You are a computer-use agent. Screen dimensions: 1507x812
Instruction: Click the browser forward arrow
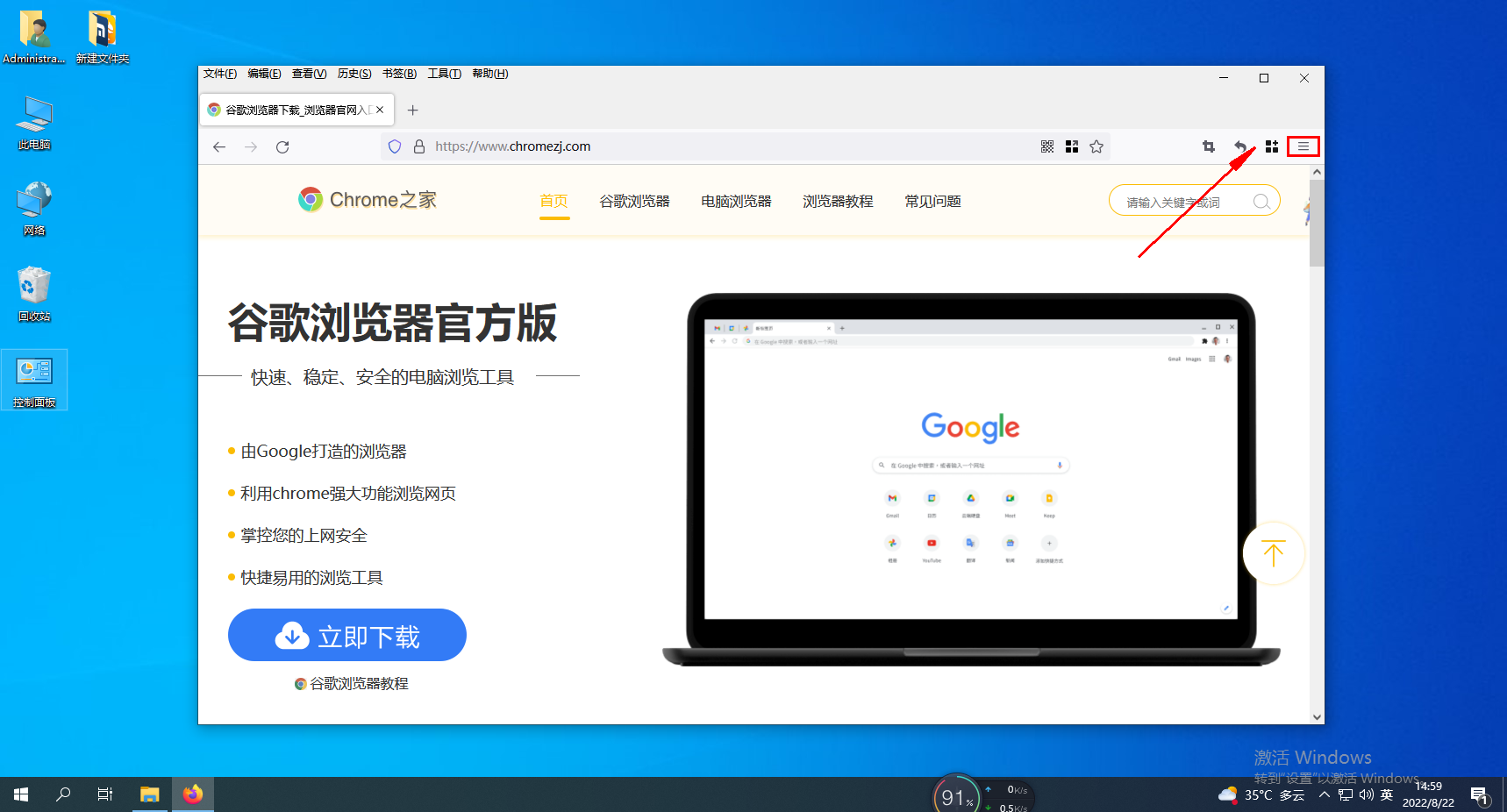click(x=251, y=146)
